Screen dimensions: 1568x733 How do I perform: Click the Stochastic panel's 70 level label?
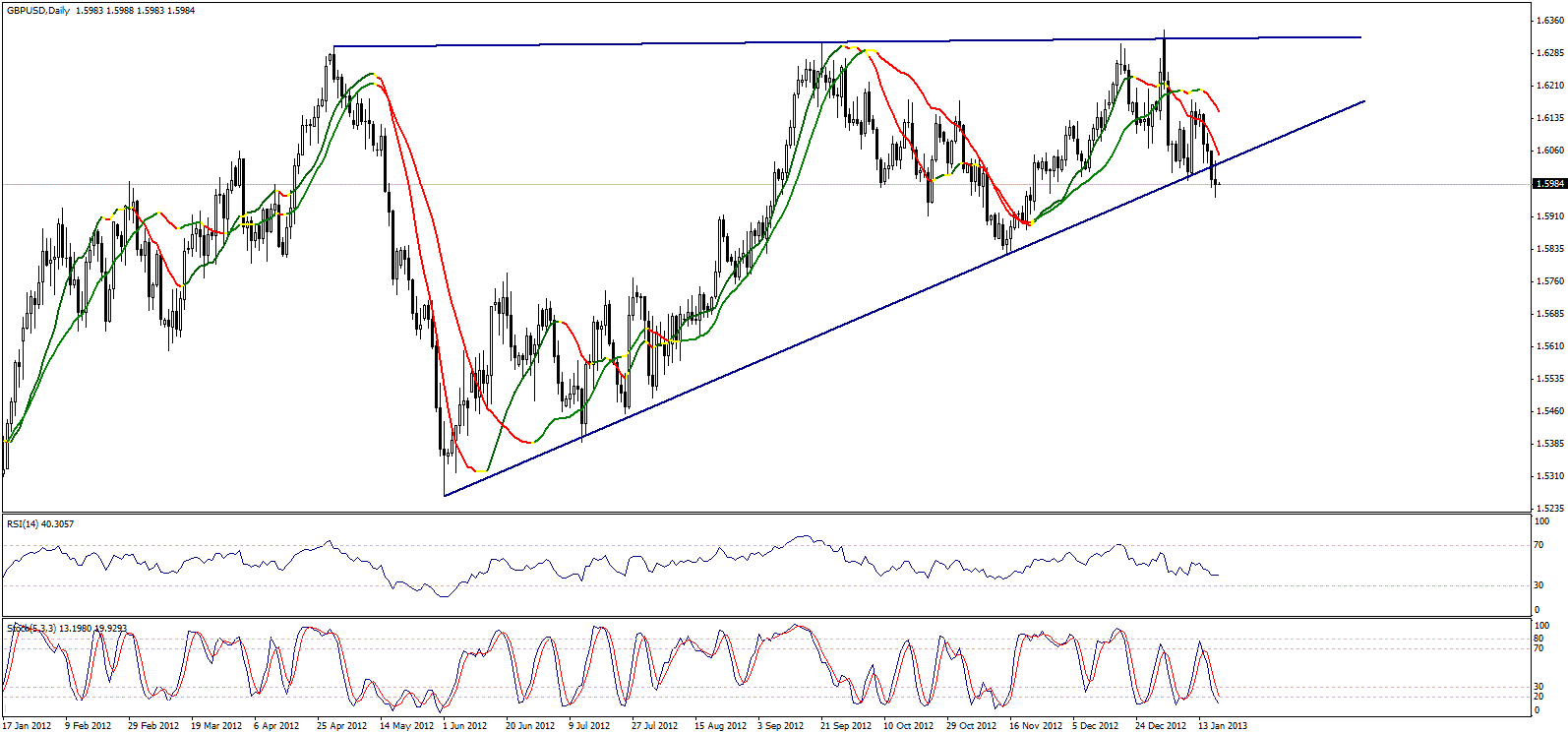coord(1539,648)
